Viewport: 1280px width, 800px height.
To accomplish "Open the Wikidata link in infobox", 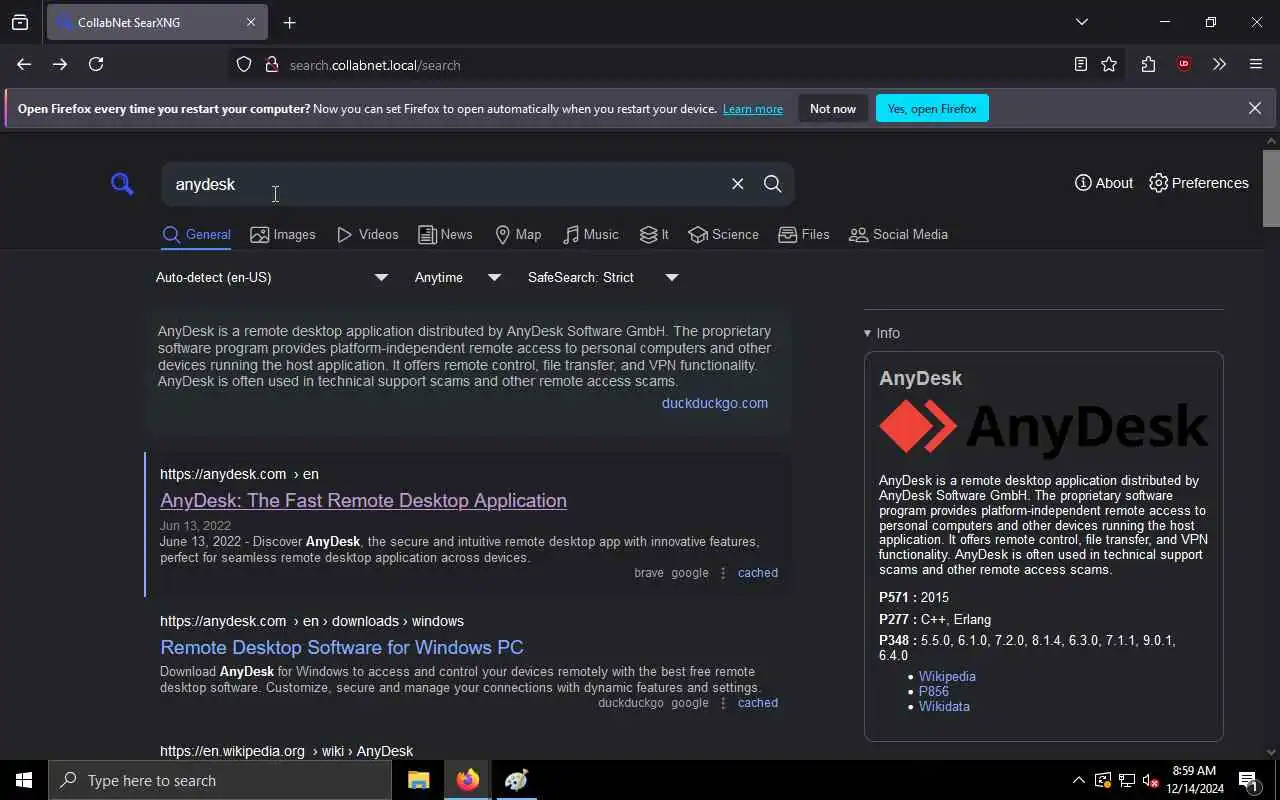I will click(x=944, y=706).
